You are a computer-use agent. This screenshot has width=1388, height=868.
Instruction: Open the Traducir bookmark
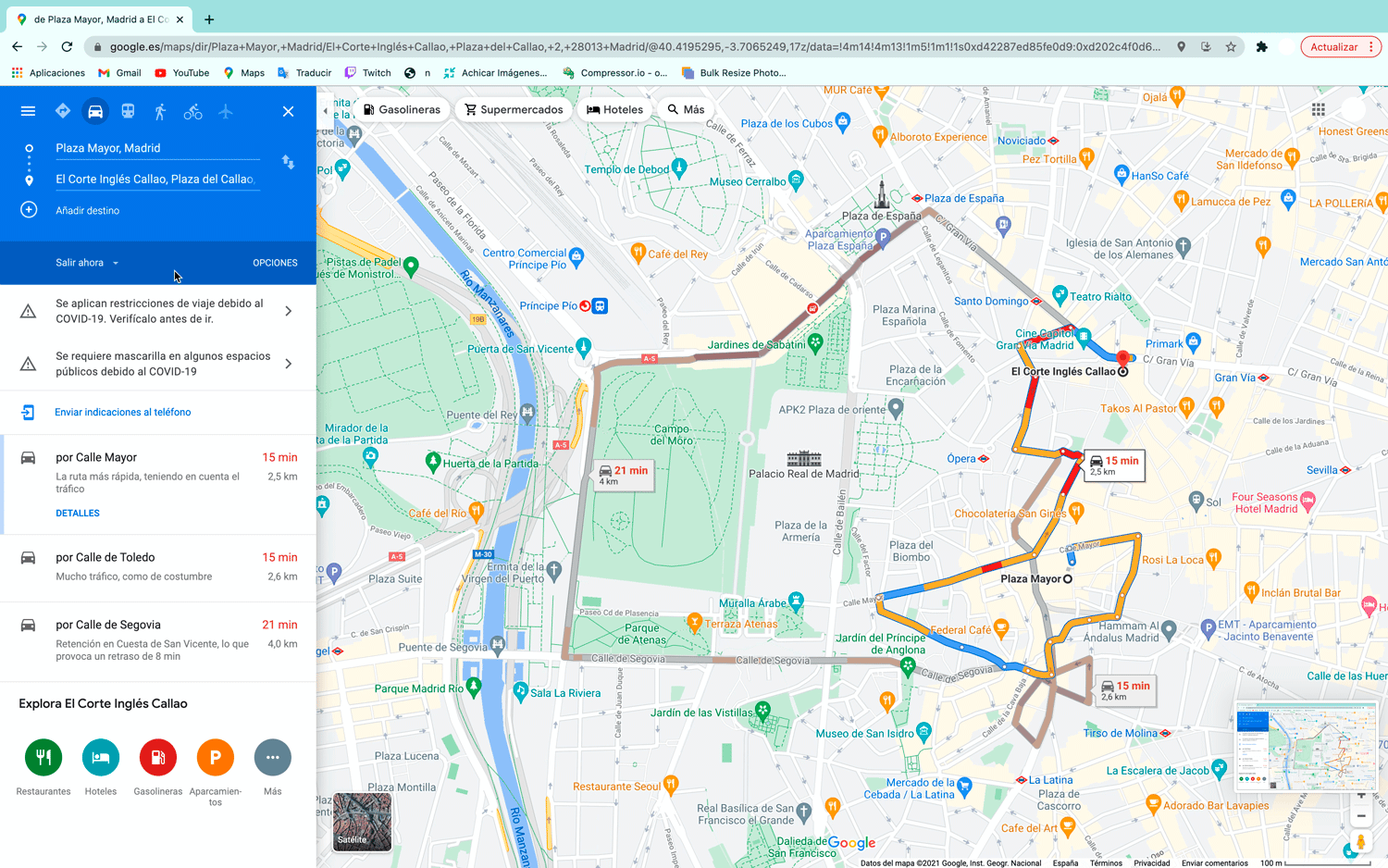coord(304,73)
